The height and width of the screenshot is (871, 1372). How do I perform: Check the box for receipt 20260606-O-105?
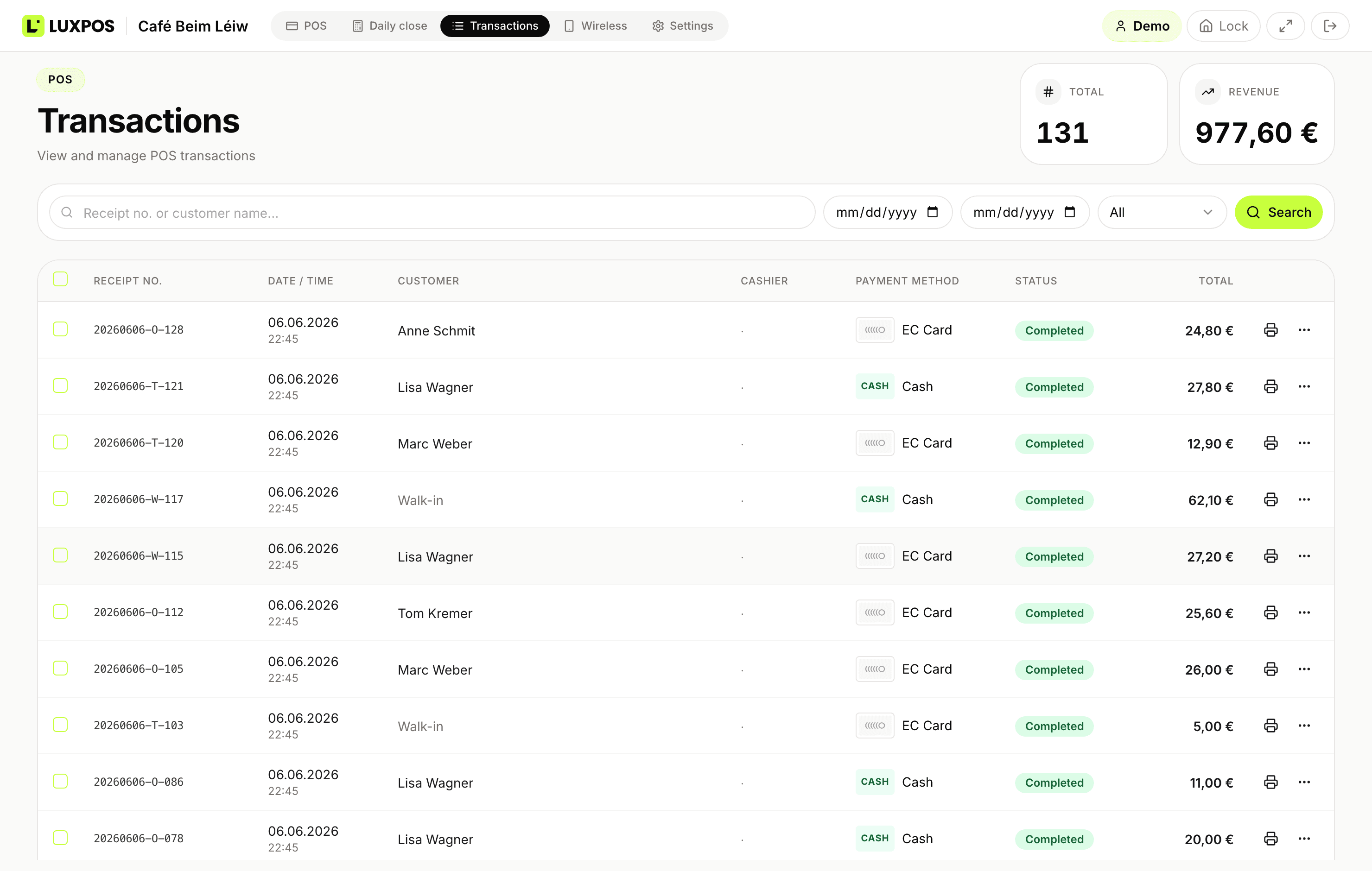[60, 668]
